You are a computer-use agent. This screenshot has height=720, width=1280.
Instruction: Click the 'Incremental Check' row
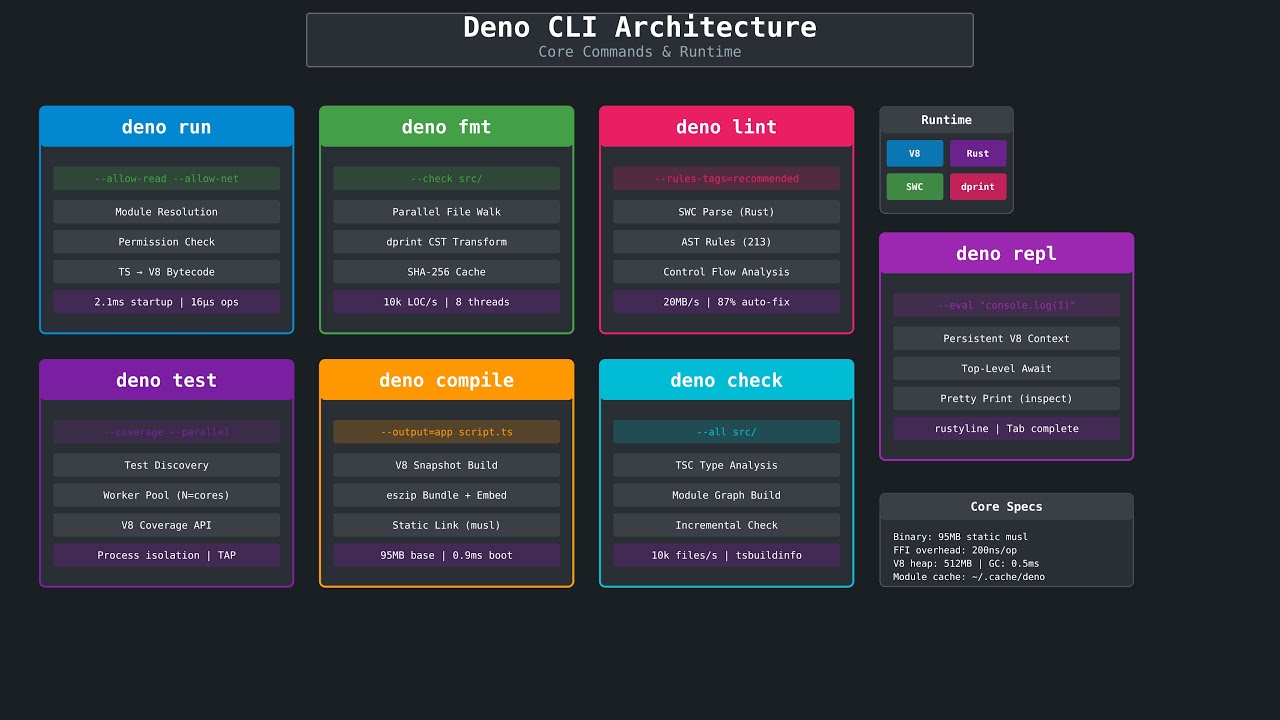coord(727,525)
